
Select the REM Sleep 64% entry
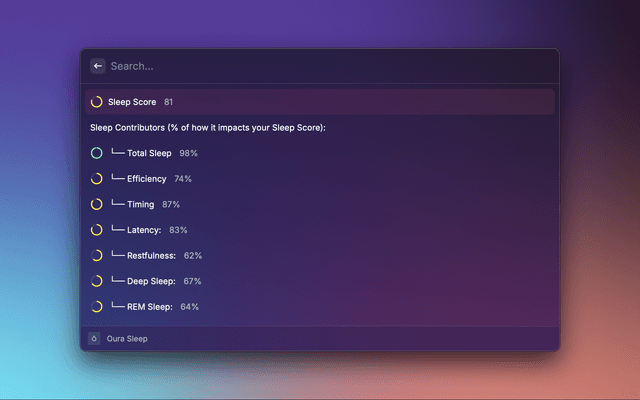(x=320, y=307)
